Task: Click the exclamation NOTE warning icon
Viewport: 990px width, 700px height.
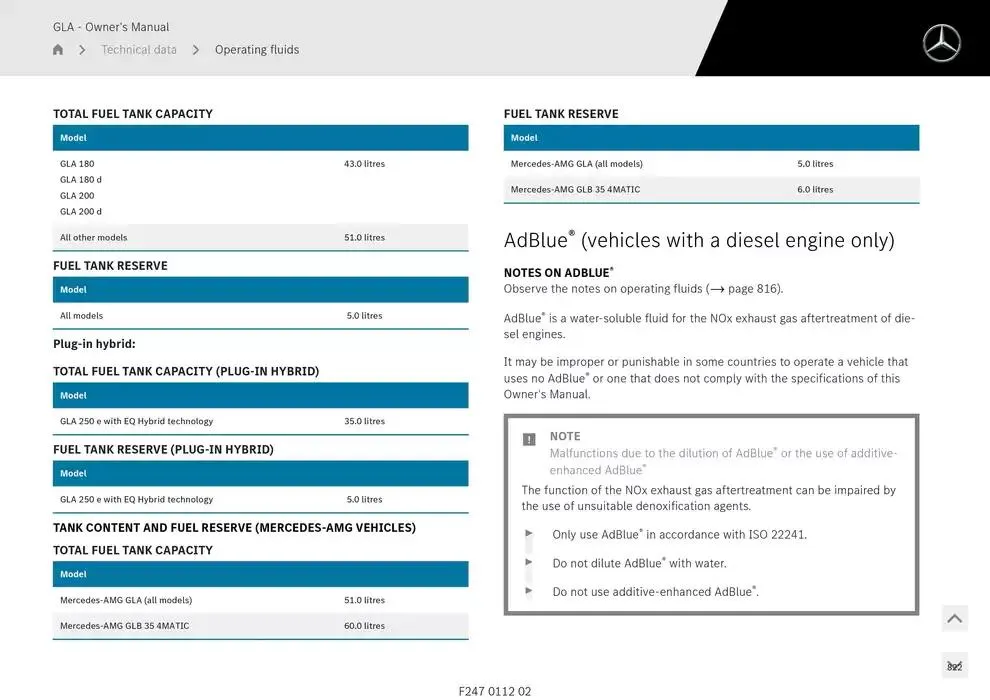Action: [x=529, y=439]
